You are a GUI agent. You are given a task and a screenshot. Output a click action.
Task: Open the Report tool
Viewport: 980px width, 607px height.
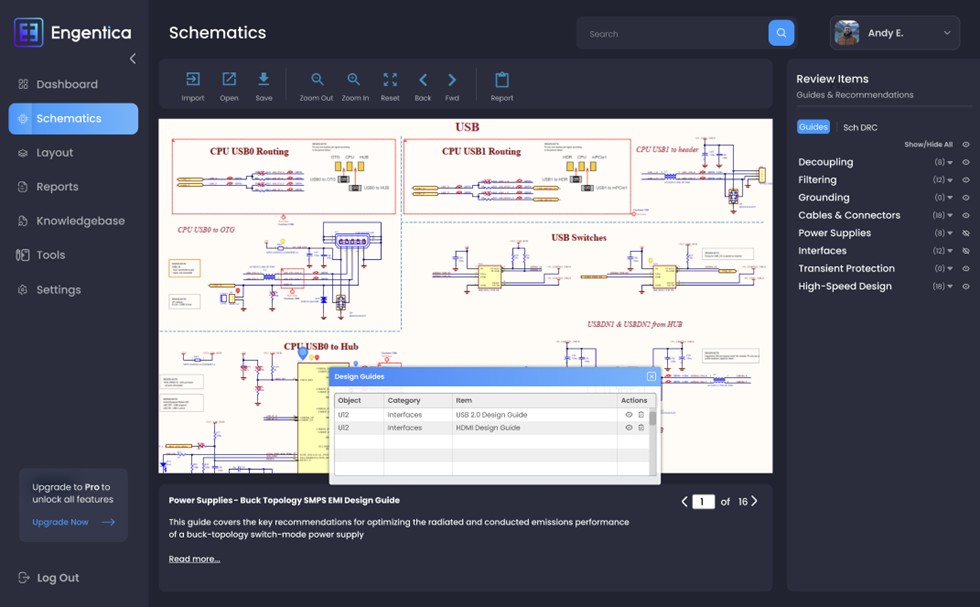pos(502,80)
